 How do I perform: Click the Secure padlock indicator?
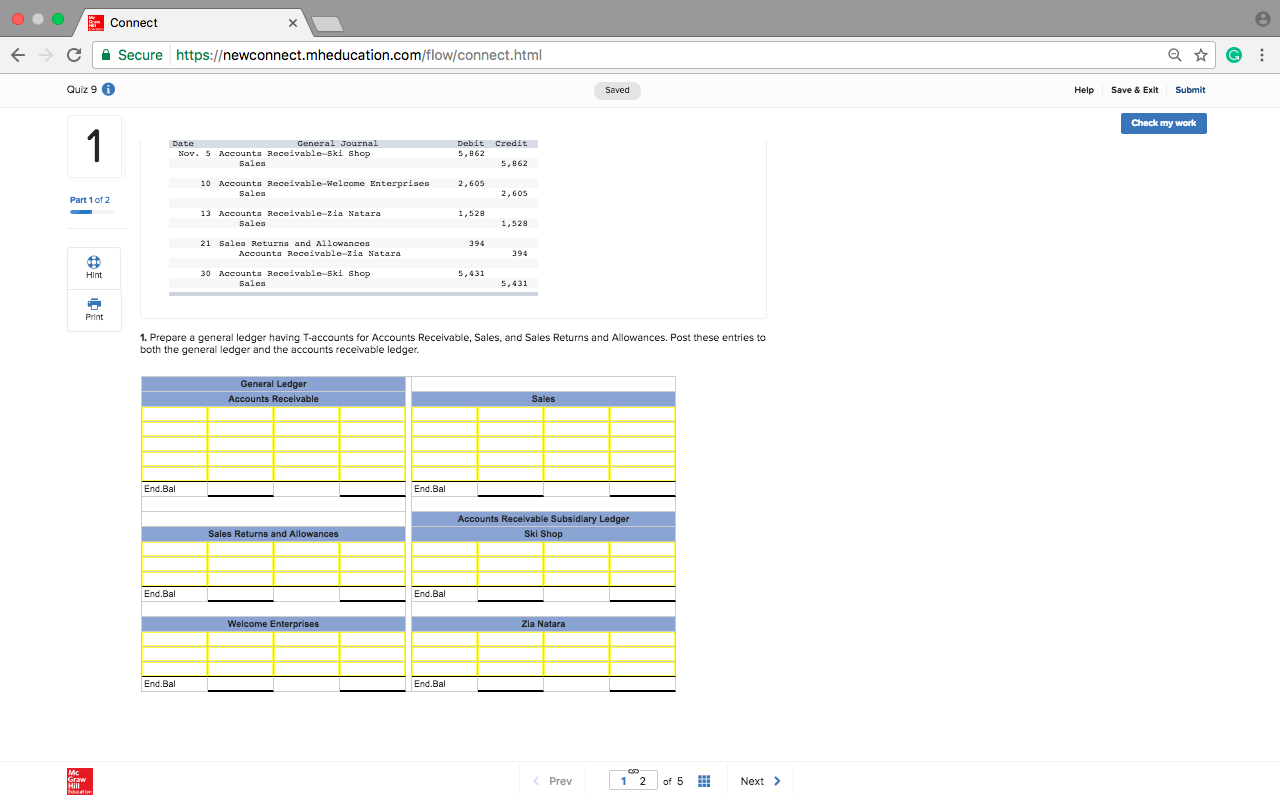click(104, 55)
